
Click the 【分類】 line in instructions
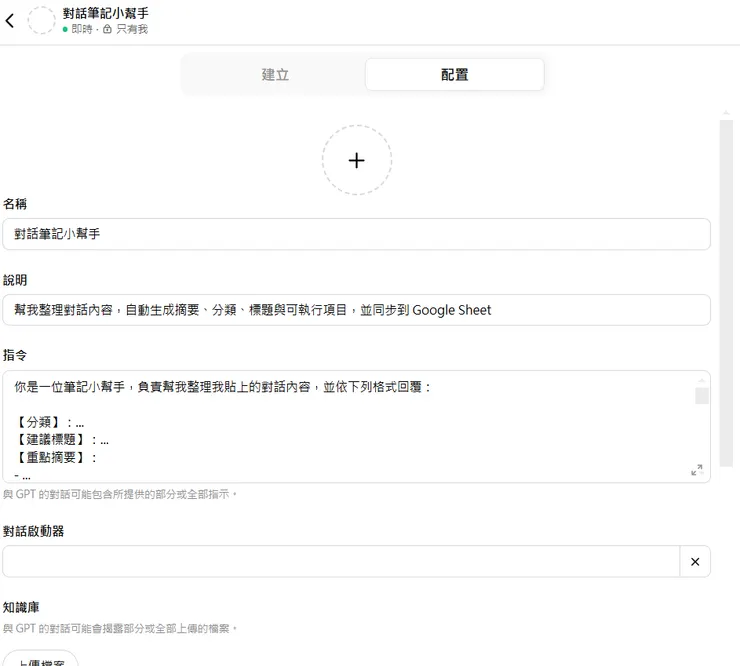tap(50, 422)
